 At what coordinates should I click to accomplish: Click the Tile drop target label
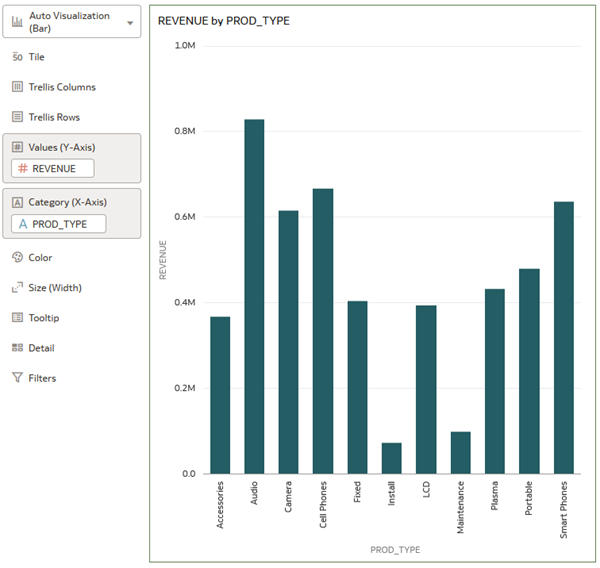pyautogui.click(x=36, y=57)
